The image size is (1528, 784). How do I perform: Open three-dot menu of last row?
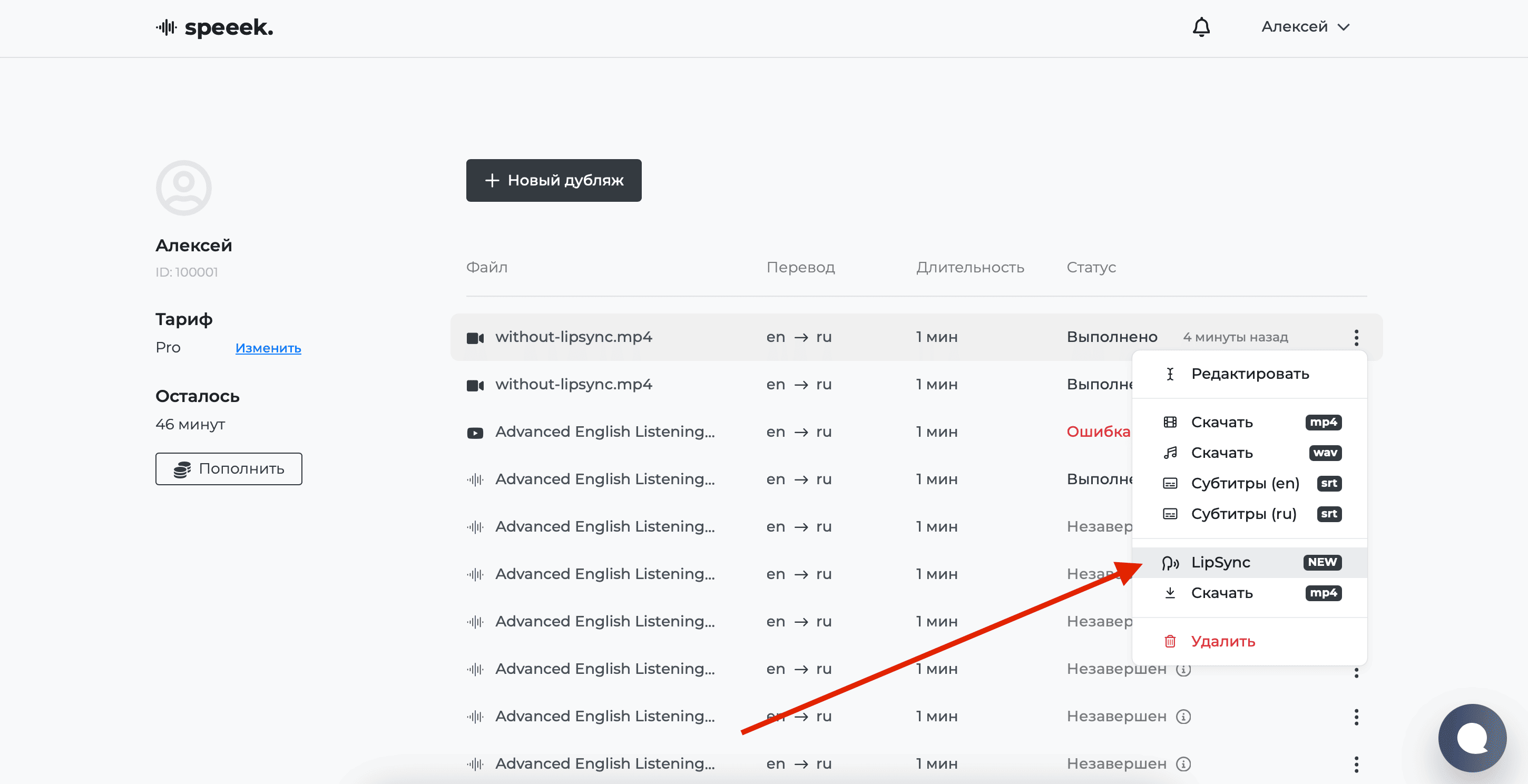pos(1356,764)
